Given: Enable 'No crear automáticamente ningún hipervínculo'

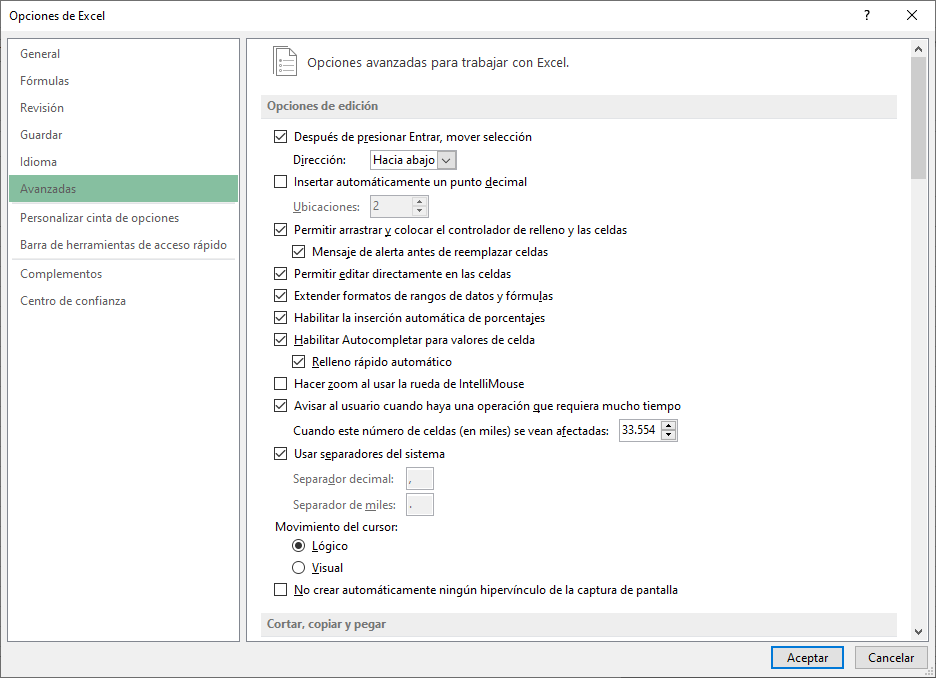Looking at the screenshot, I should [x=281, y=590].
